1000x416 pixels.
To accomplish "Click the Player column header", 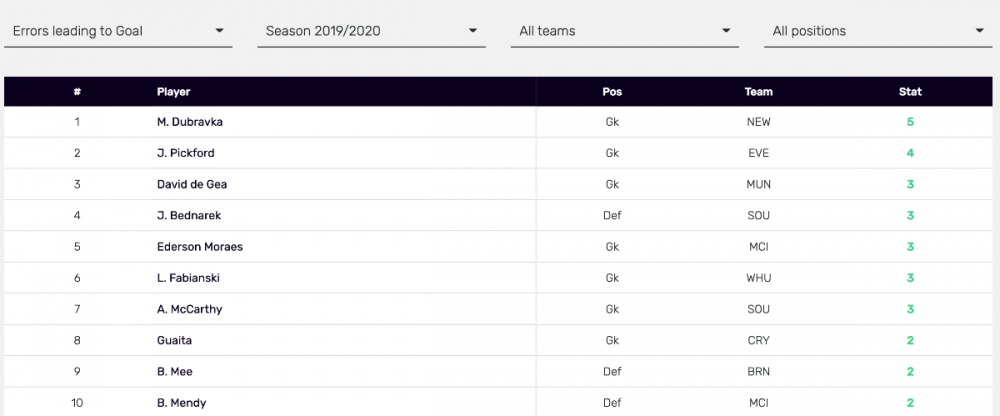I will [x=173, y=92].
